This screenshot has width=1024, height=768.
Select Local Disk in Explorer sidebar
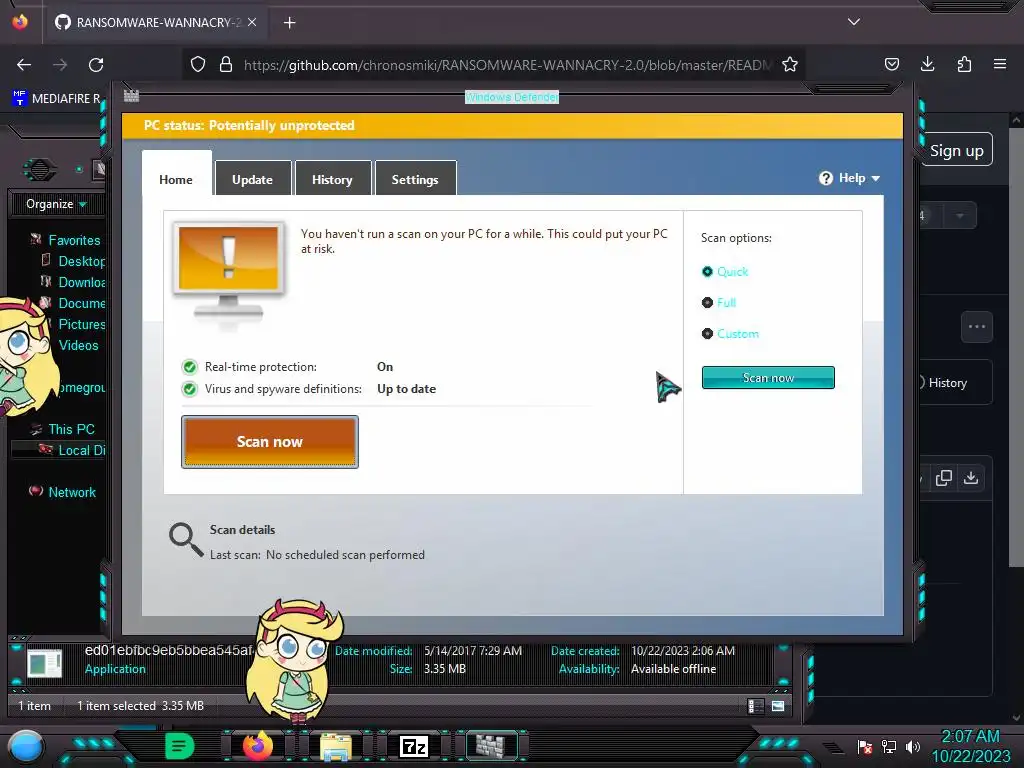[72, 450]
